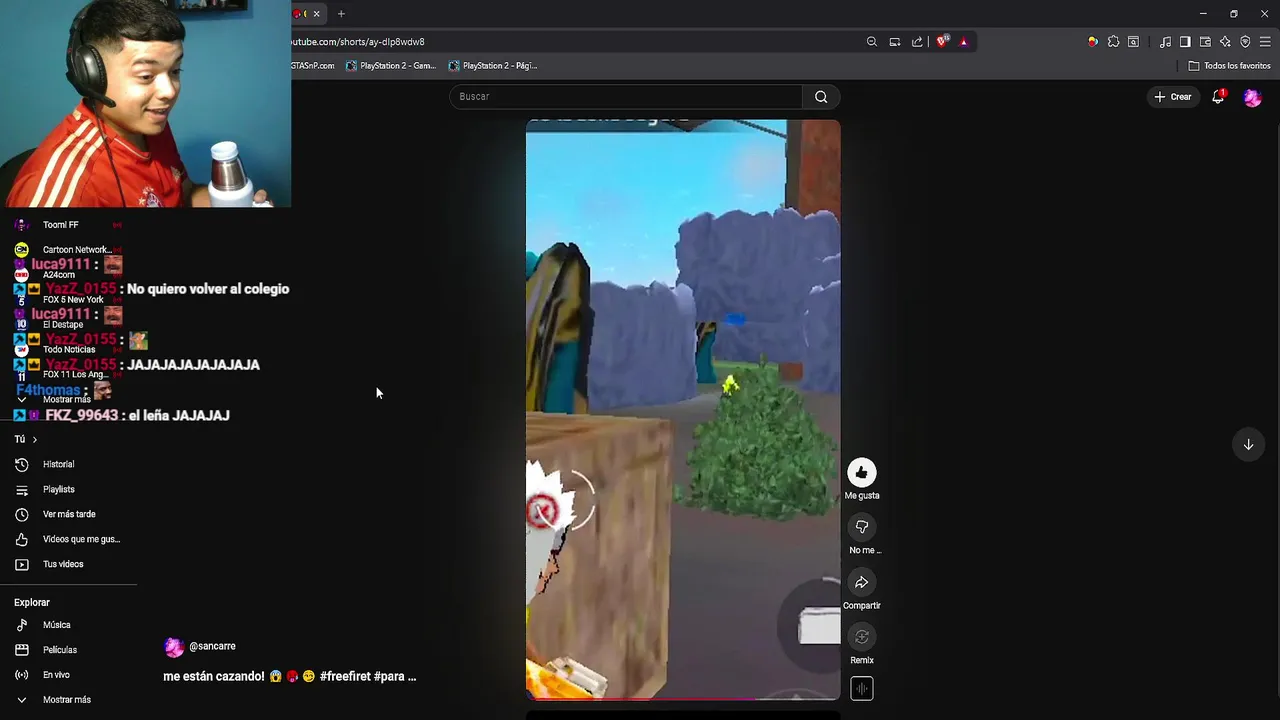1280x720 pixels.
Task: Click the YouTube search magnifier button
Action: tap(821, 97)
